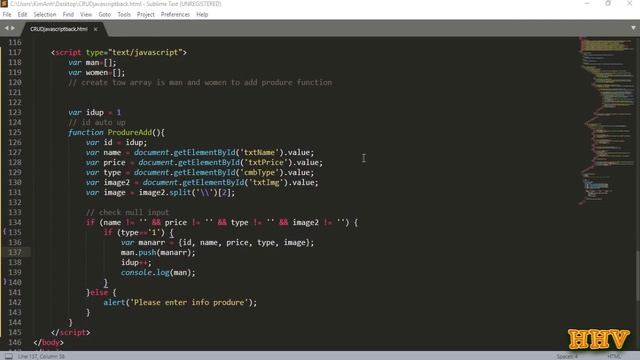640x360 pixels.
Task: Click line number 125 in gutter
Action: click(x=15, y=132)
